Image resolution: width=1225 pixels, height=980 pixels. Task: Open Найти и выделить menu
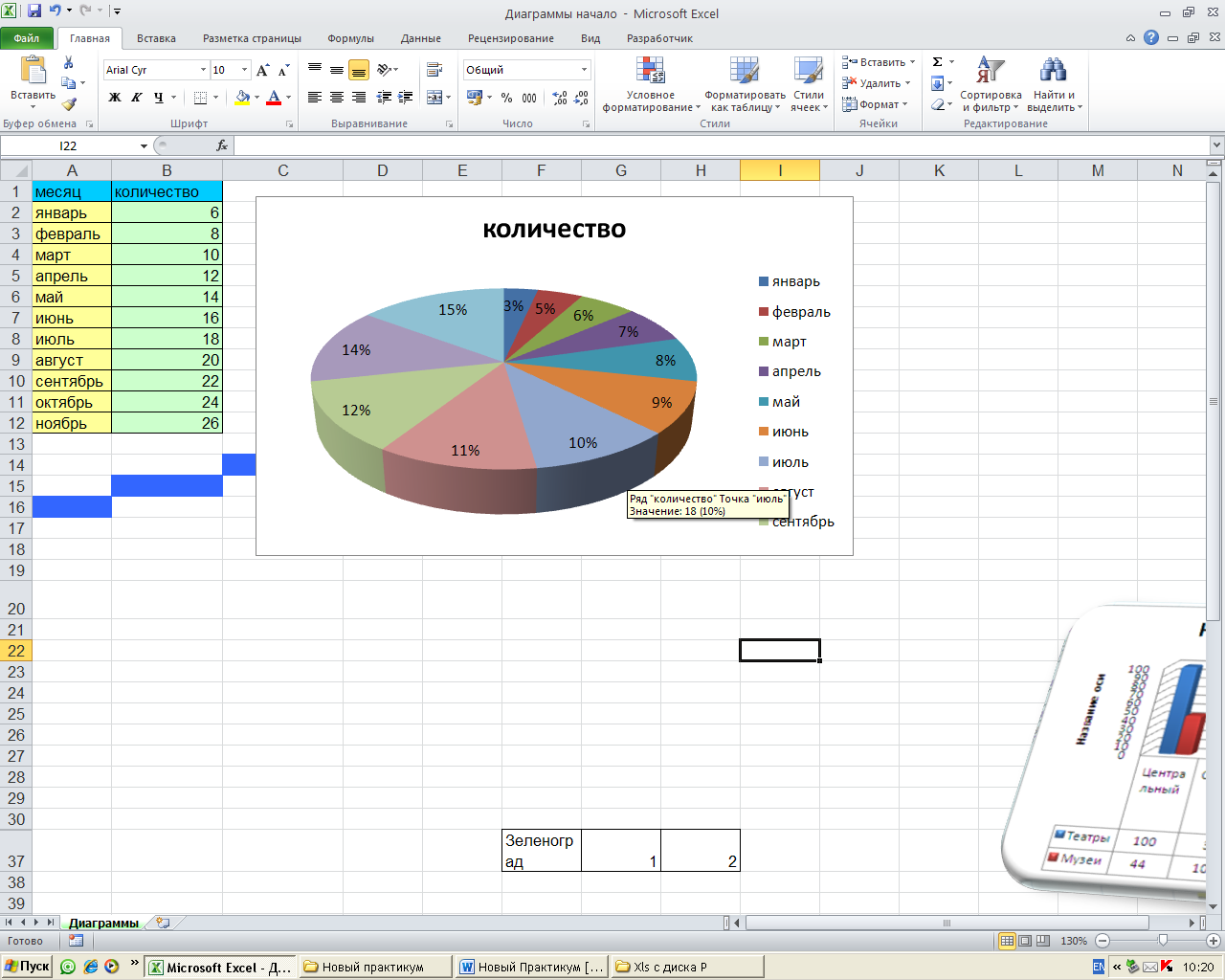pyautogui.click(x=1054, y=84)
